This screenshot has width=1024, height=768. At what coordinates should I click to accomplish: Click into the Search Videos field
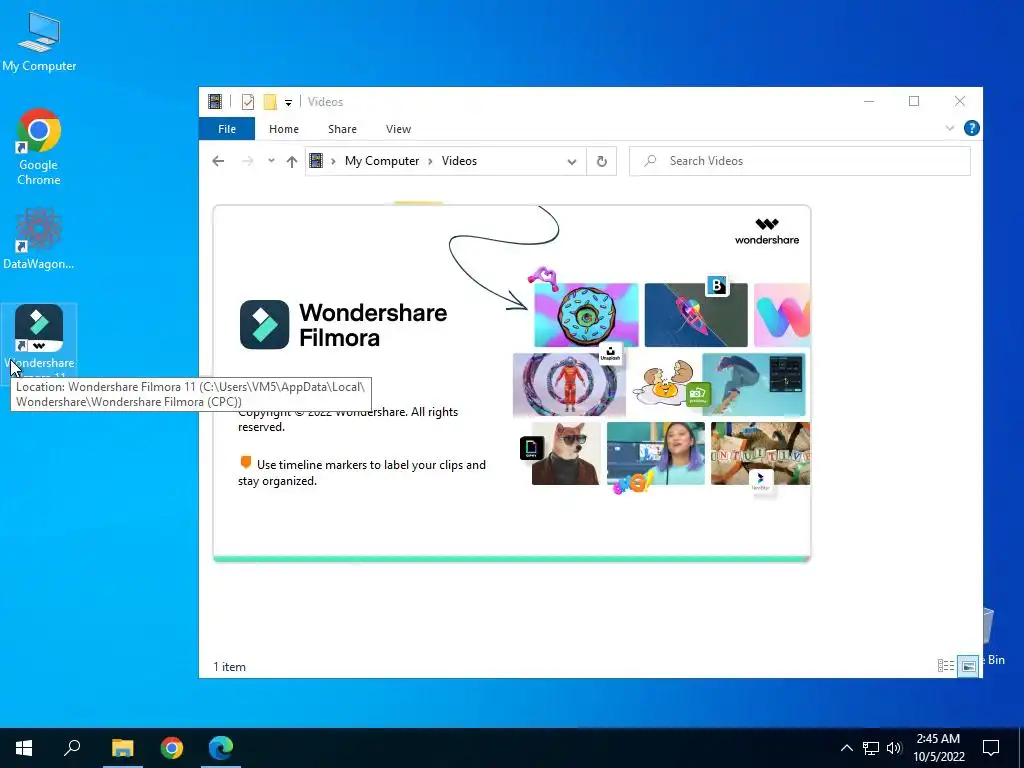[x=799, y=161]
